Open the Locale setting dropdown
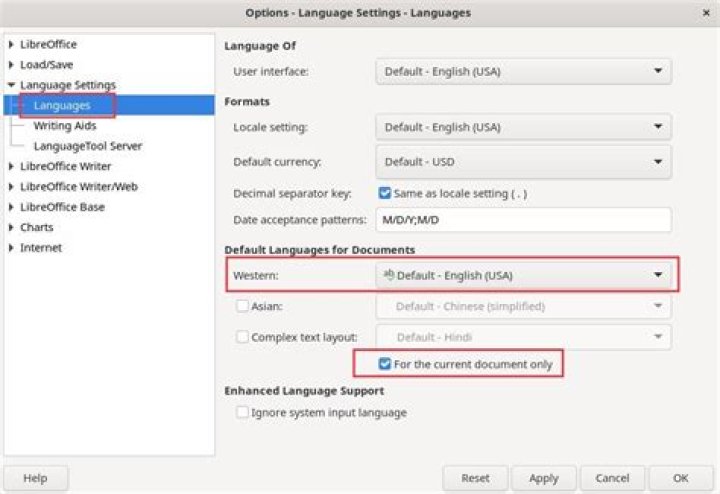The height and width of the screenshot is (494, 720). coord(523,127)
